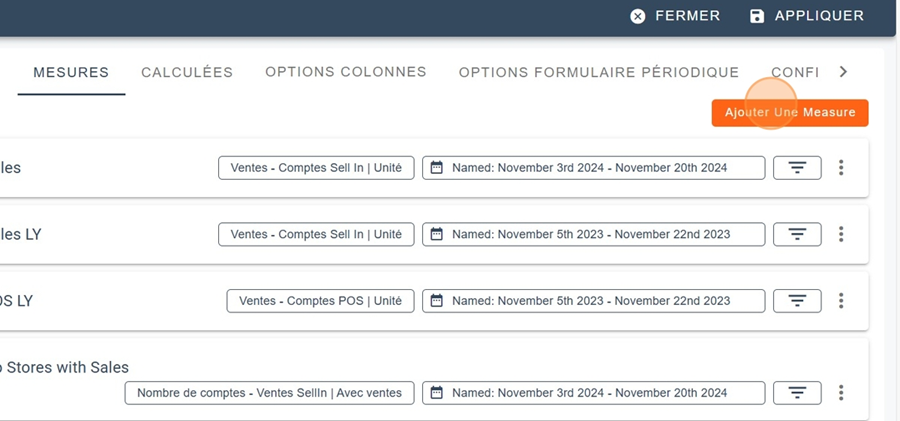Open Nombre de comptes Ventes SellIn selector

[x=269, y=393]
